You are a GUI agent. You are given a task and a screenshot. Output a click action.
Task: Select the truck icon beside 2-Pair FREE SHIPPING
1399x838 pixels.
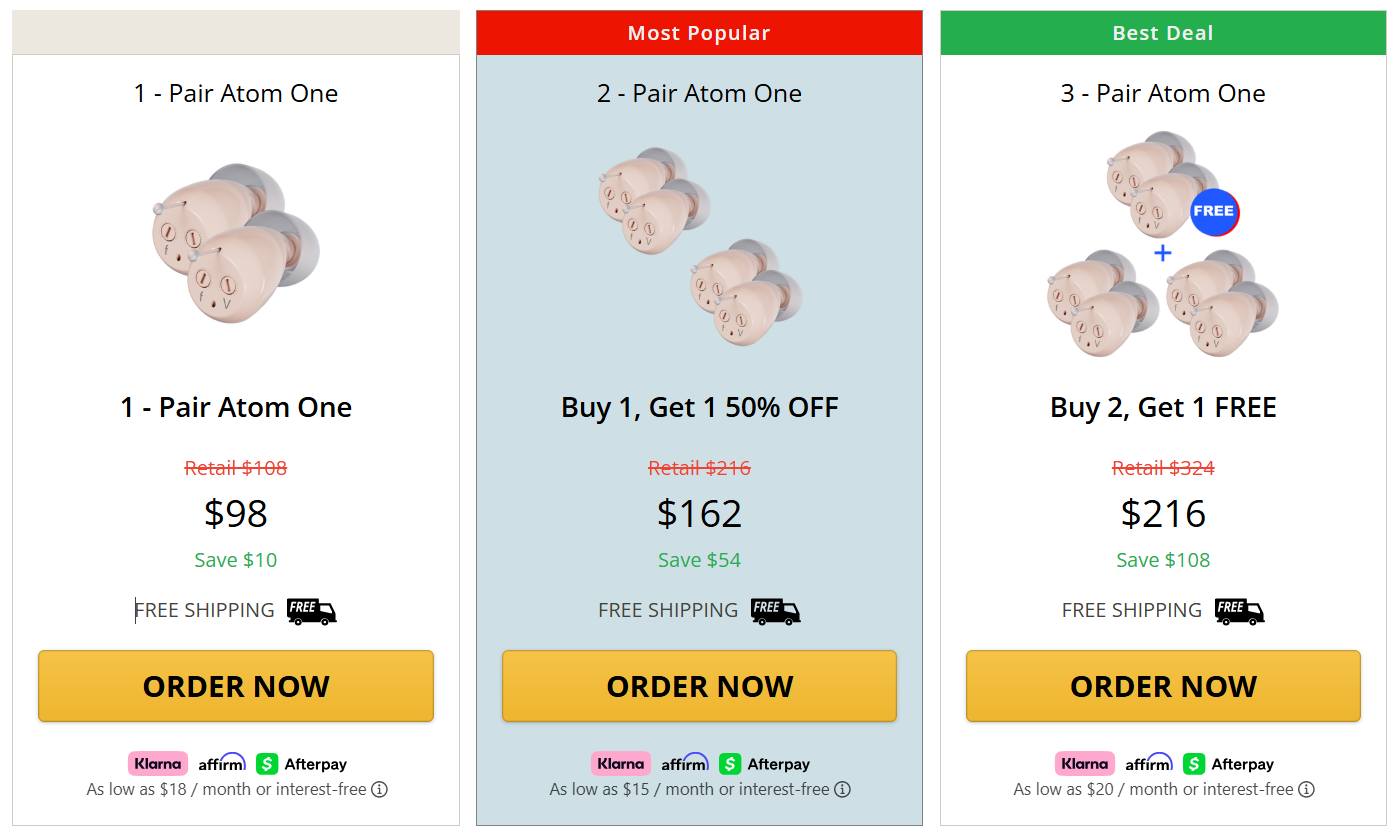775,611
